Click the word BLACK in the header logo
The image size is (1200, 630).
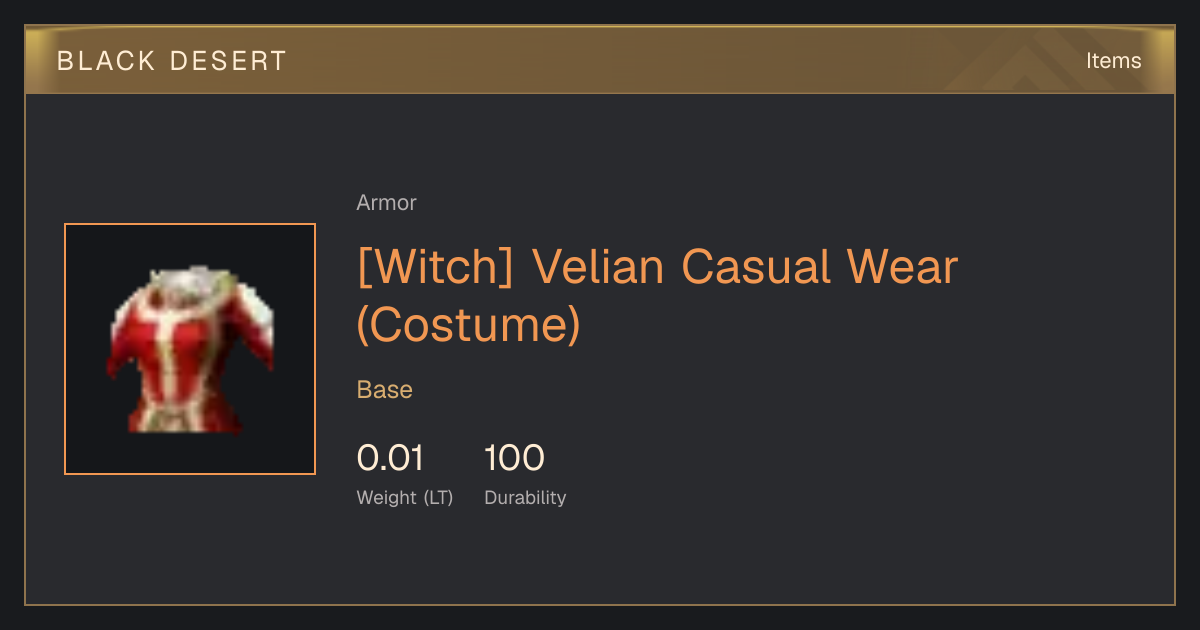click(106, 61)
